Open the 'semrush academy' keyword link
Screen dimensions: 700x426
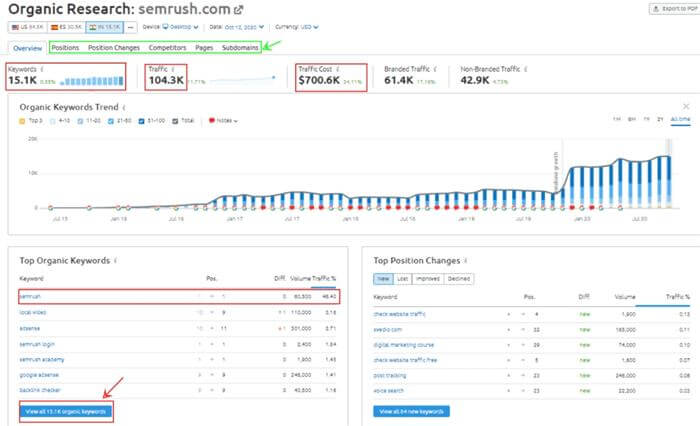point(42,359)
